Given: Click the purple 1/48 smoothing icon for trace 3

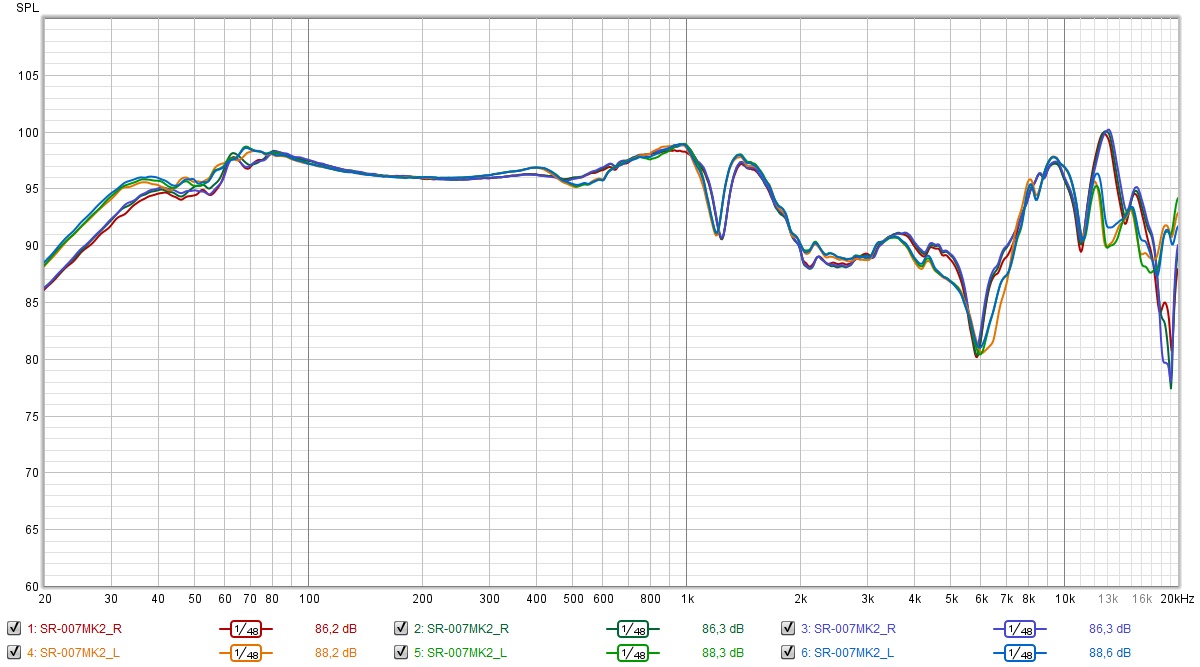Looking at the screenshot, I should (1019, 629).
